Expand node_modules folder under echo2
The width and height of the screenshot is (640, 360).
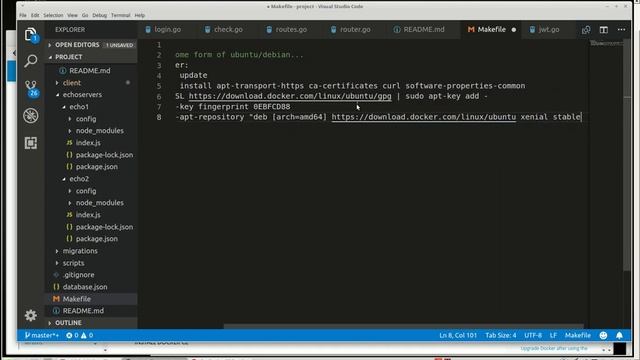91,203
